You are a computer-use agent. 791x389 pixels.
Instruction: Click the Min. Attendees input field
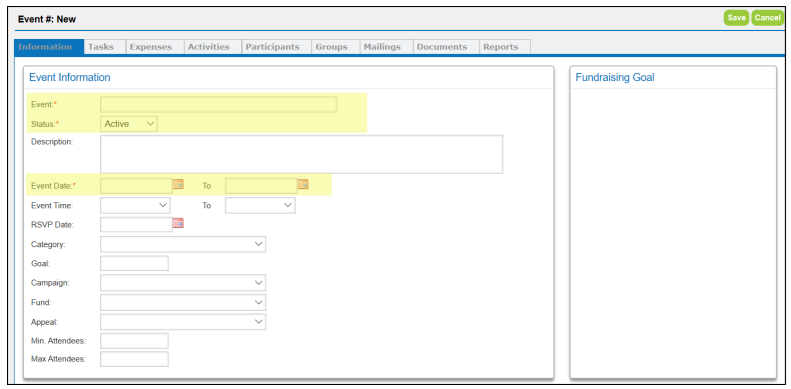coord(134,341)
